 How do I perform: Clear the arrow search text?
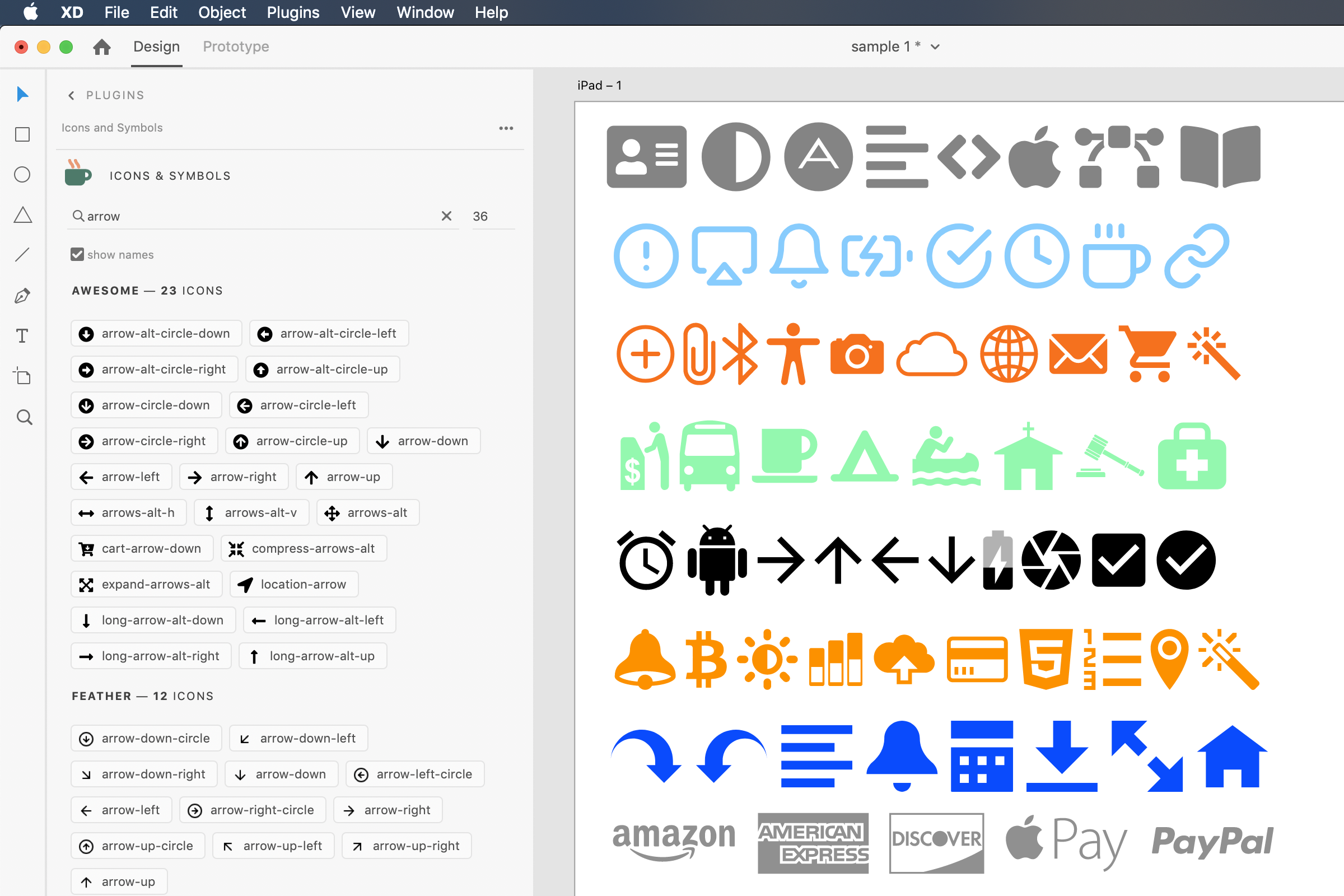pyautogui.click(x=446, y=216)
